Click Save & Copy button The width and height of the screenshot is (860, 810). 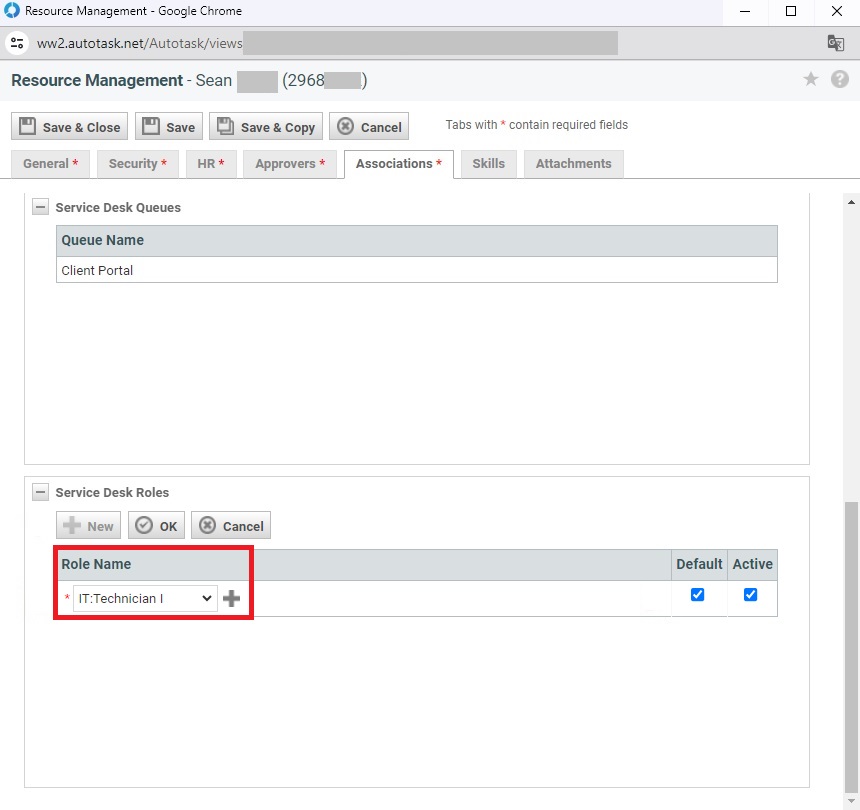tap(266, 127)
